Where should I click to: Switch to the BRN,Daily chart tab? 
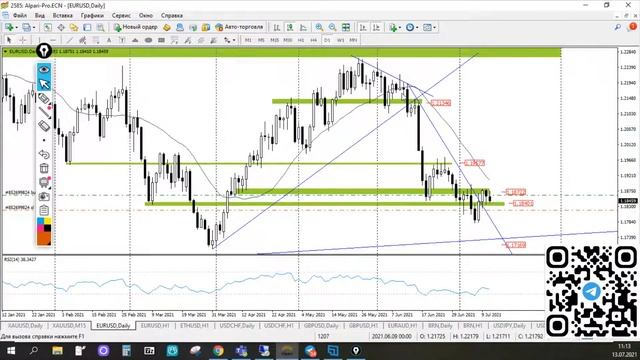click(440, 326)
